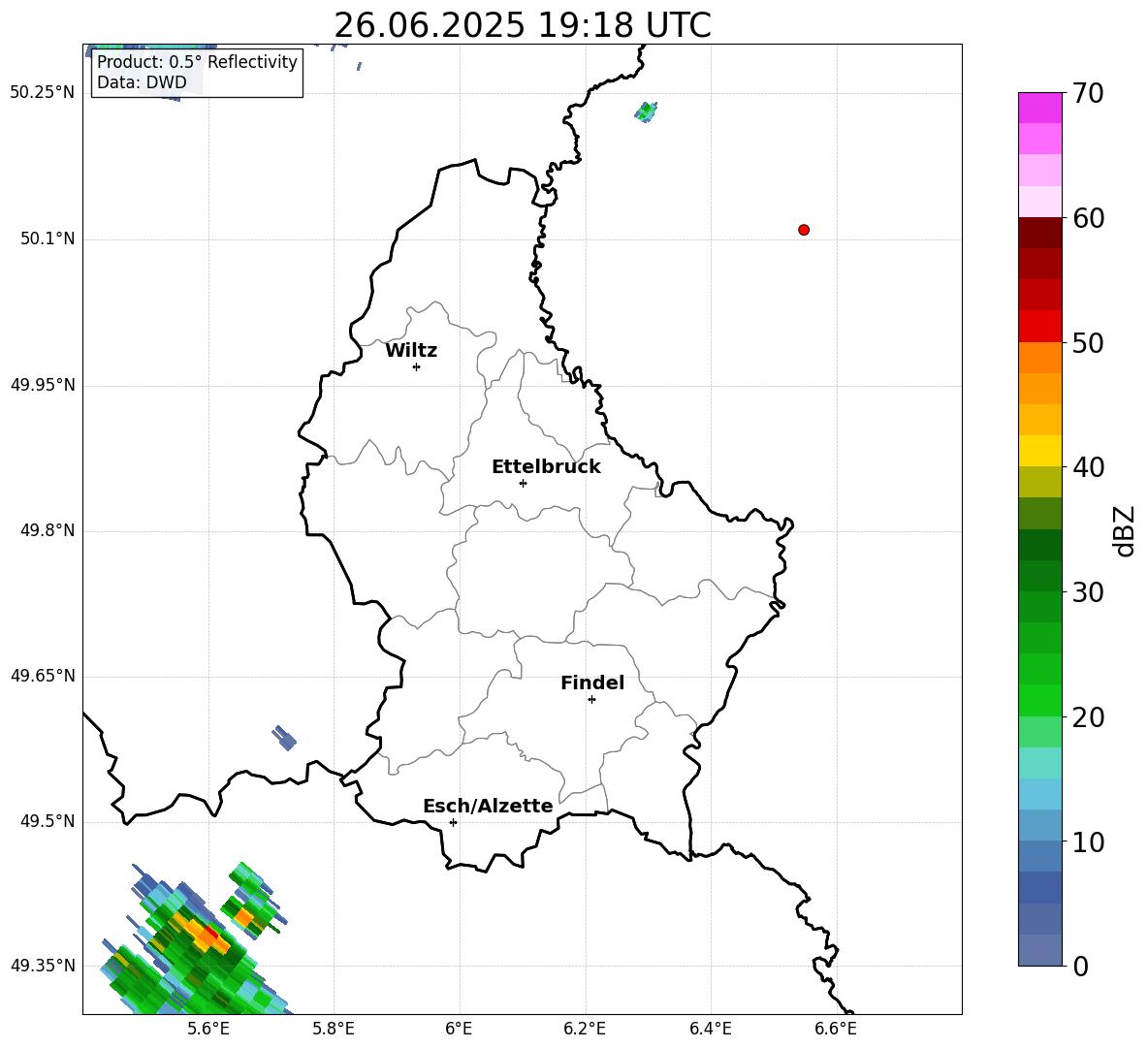Click the title '26.06.2025 19:18 UTC'
Viewport: 1148px width, 1048px height.
[x=523, y=25]
